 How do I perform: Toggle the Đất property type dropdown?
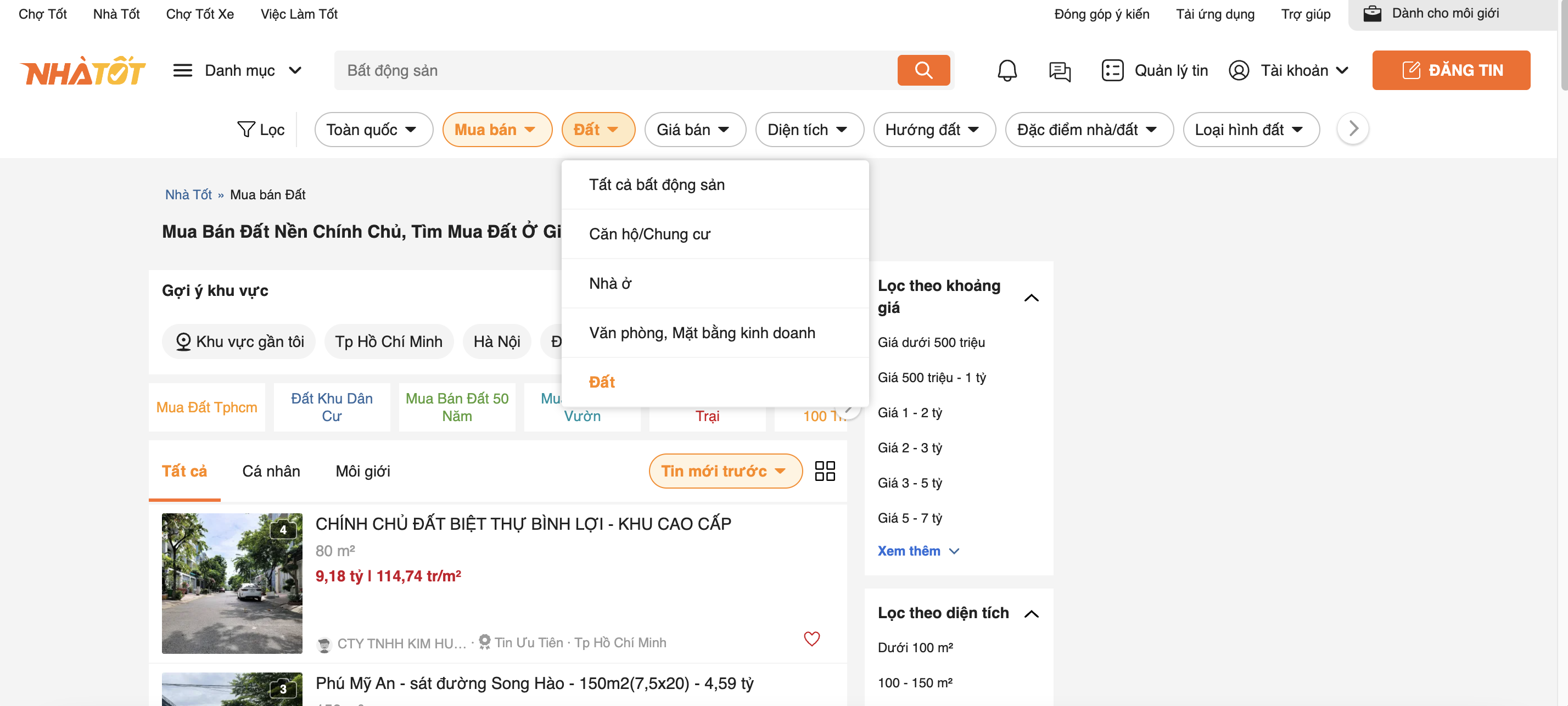[x=598, y=130]
